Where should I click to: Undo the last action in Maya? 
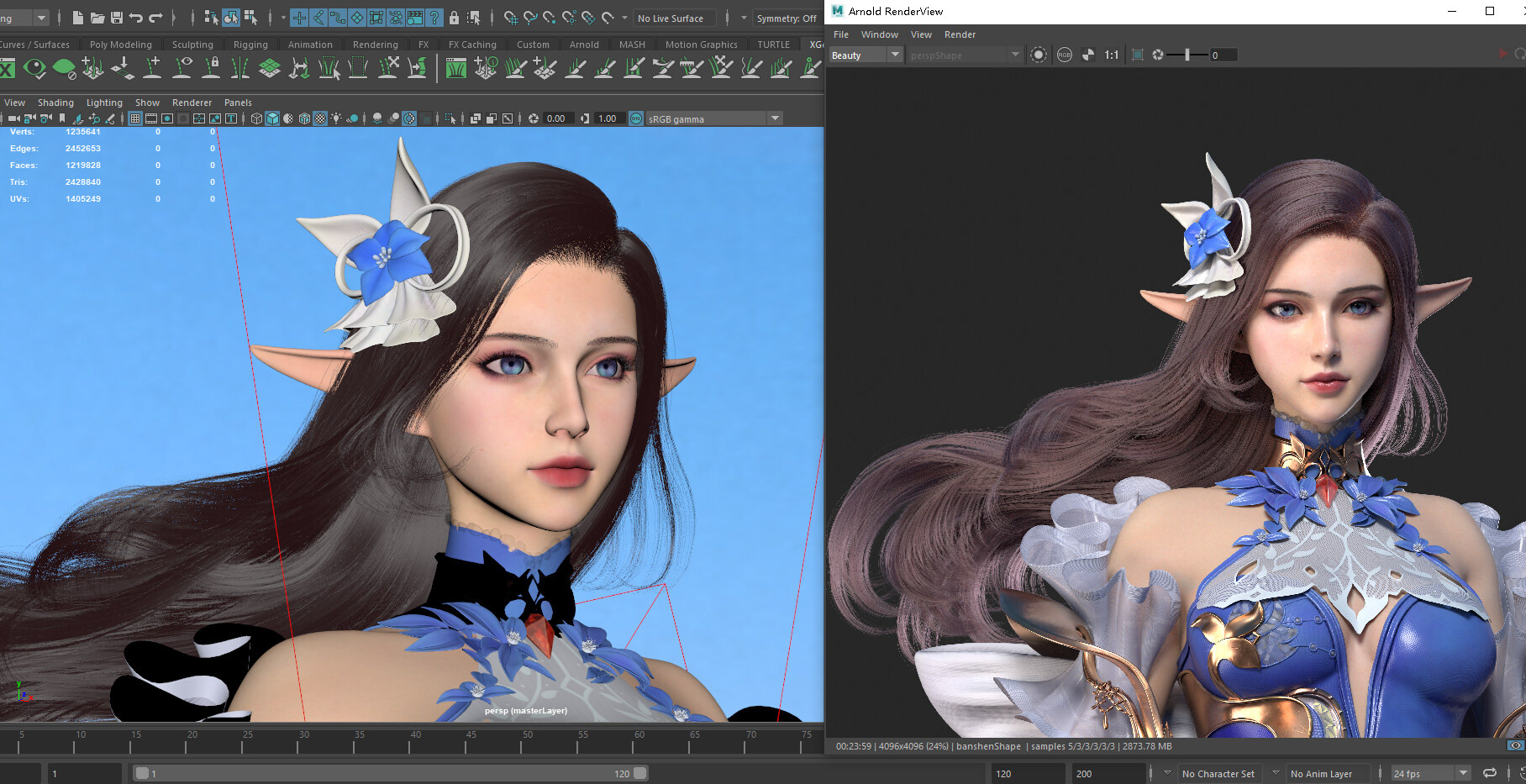[x=135, y=18]
